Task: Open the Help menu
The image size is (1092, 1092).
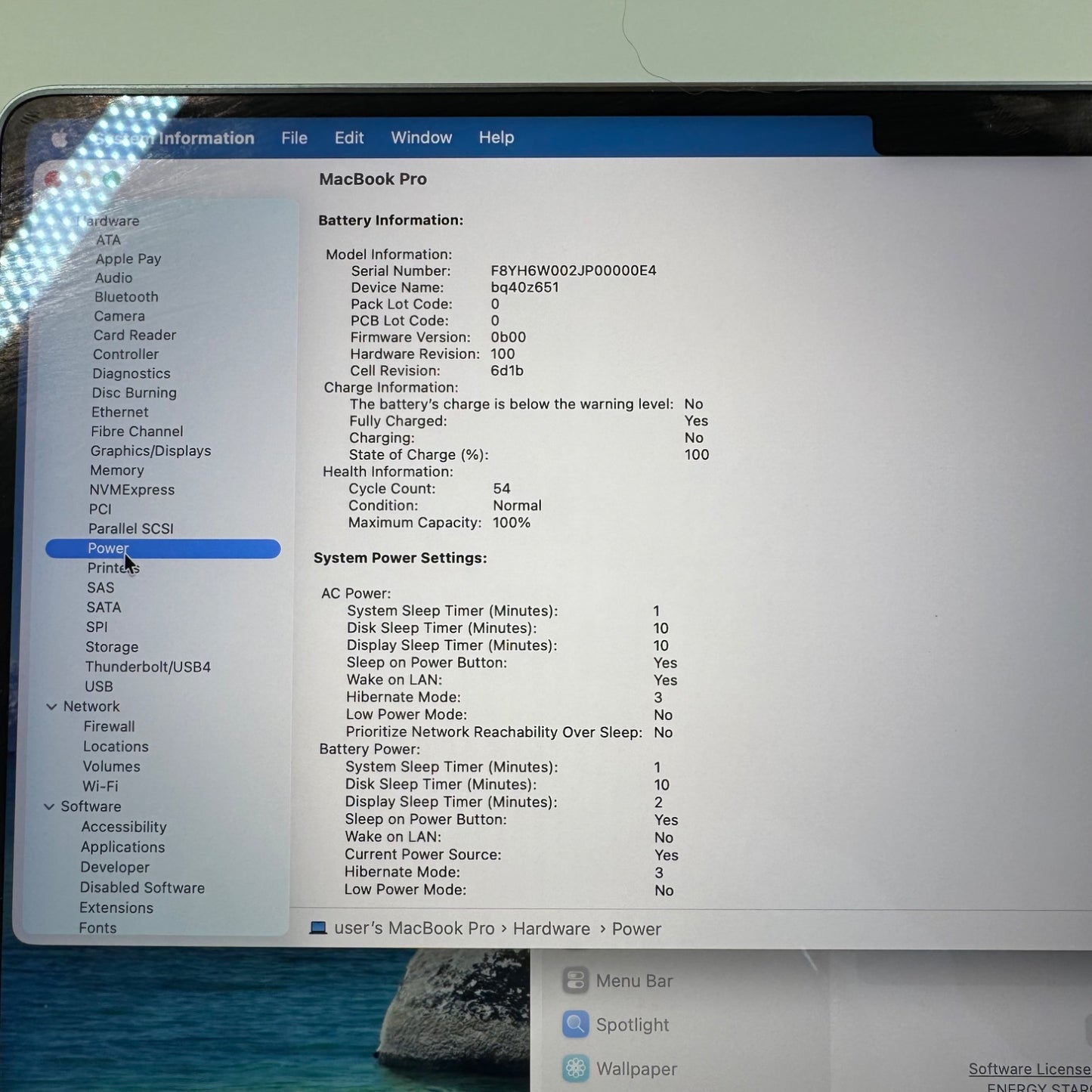Action: (x=497, y=138)
